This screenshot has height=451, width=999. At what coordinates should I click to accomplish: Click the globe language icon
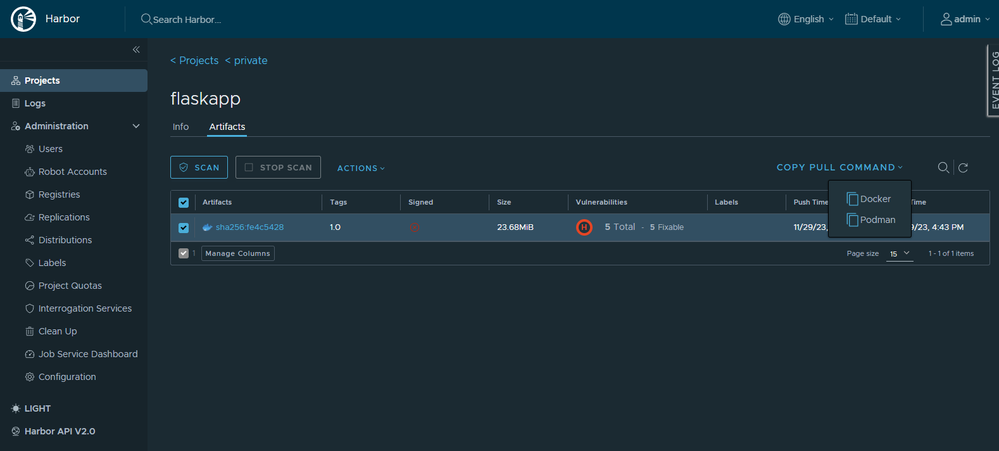click(x=784, y=19)
